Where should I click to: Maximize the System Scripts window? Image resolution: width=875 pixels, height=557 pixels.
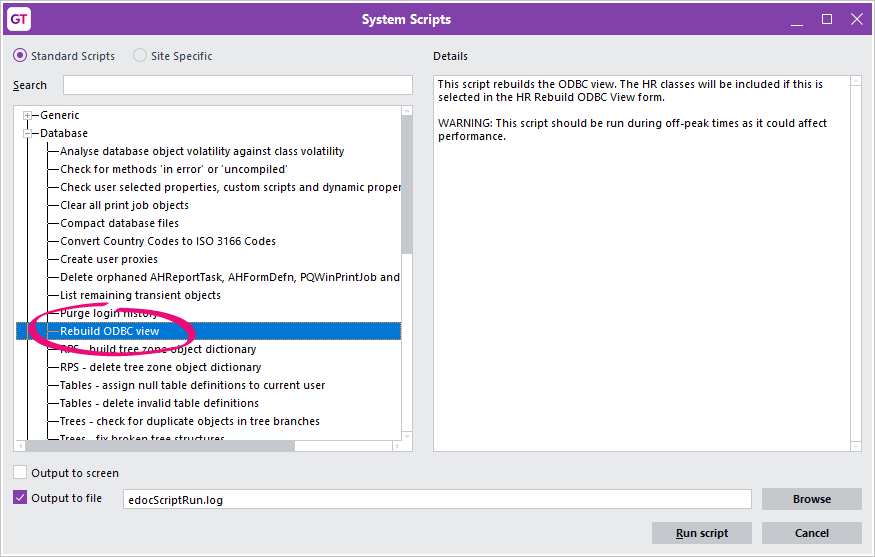coord(827,19)
